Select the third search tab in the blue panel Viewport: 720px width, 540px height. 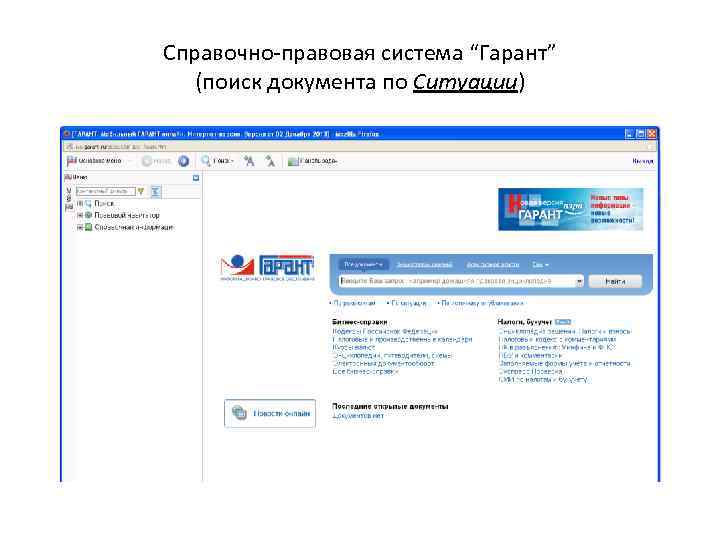coord(493,265)
